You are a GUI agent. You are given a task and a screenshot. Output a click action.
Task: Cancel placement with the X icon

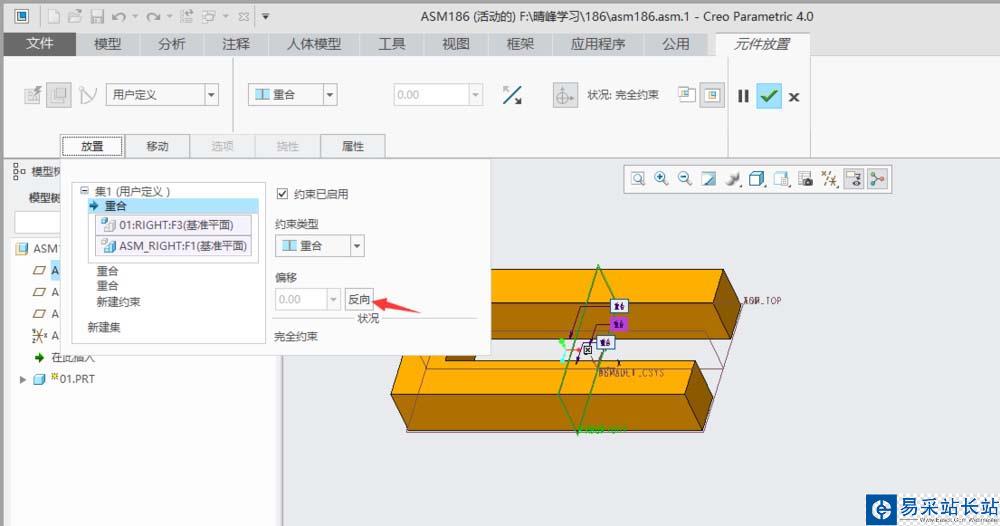(793, 97)
